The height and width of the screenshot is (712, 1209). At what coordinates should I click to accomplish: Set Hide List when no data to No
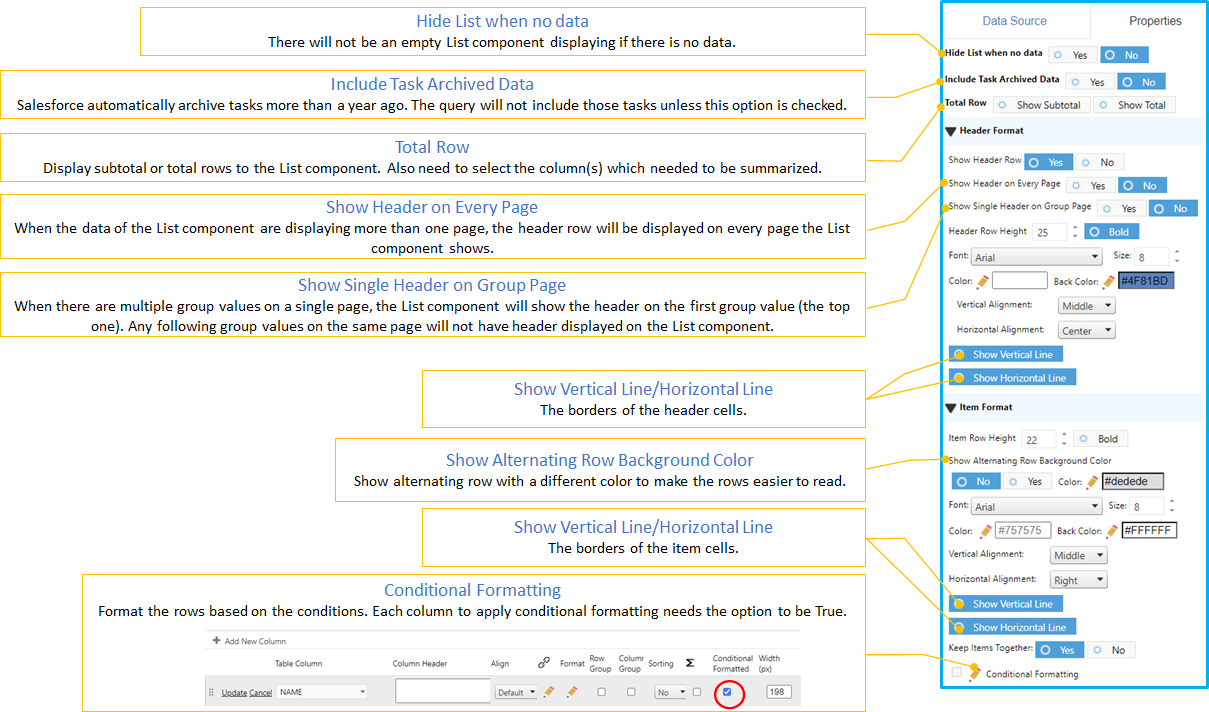(1125, 55)
